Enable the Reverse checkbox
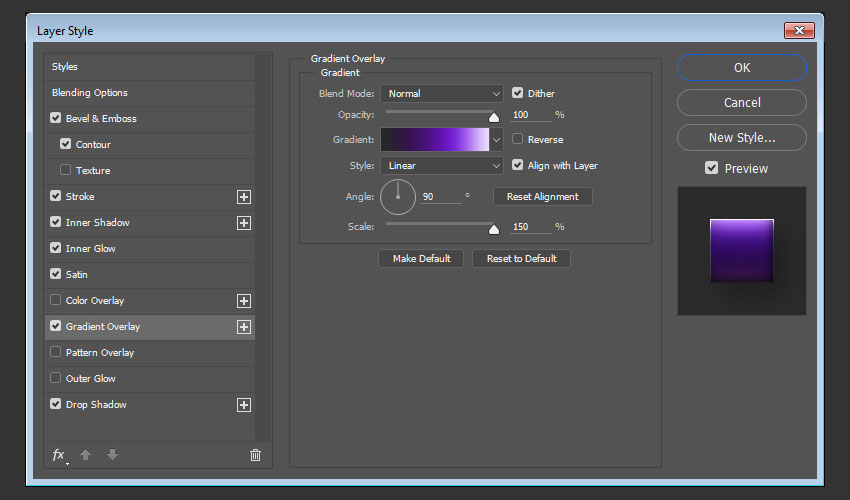 point(518,140)
